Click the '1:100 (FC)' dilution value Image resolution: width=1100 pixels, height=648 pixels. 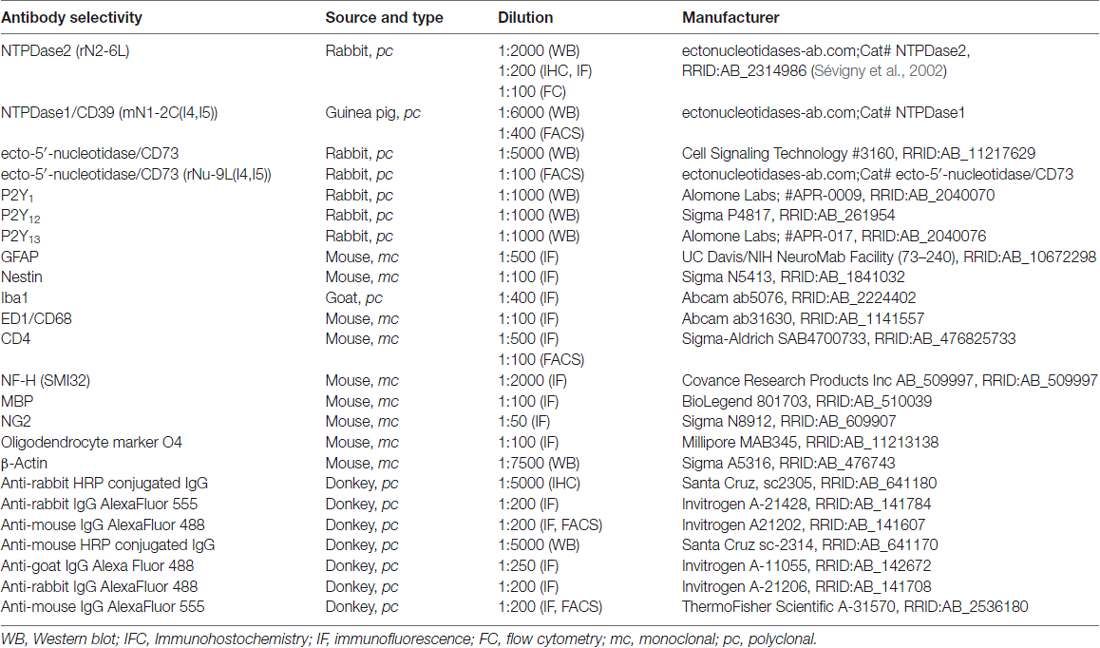(x=532, y=92)
